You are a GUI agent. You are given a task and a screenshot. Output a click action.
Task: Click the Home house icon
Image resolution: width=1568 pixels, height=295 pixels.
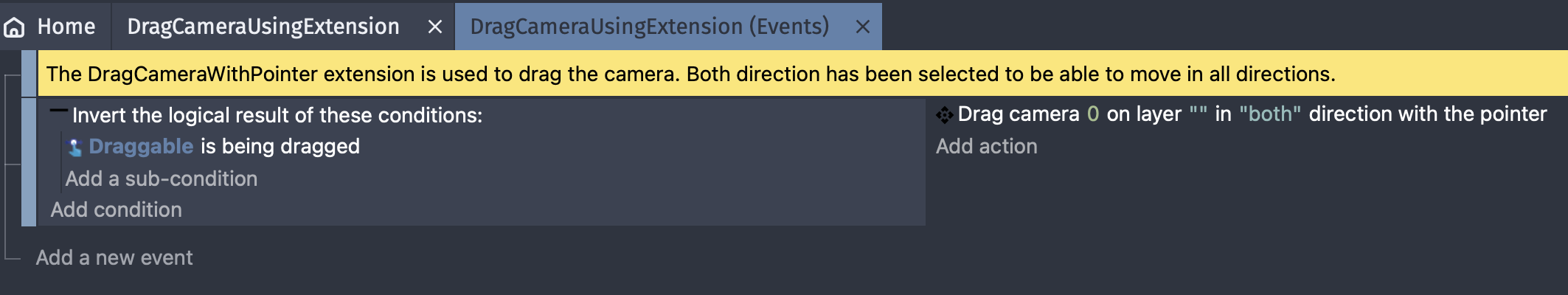coord(14,27)
